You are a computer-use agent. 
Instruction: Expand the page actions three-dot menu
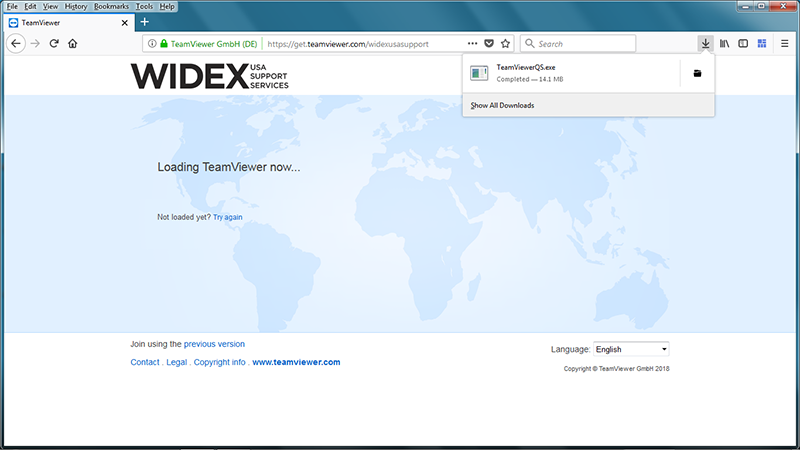coord(472,44)
